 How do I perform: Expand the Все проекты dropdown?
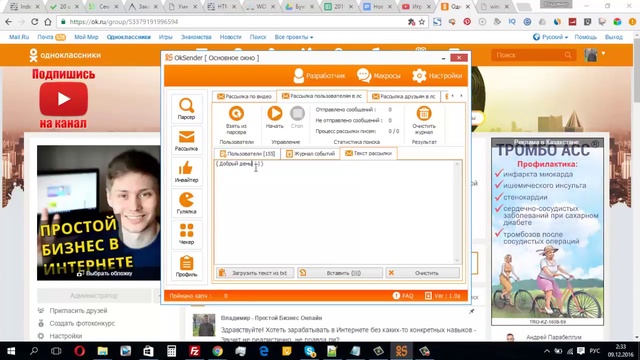click(x=294, y=37)
